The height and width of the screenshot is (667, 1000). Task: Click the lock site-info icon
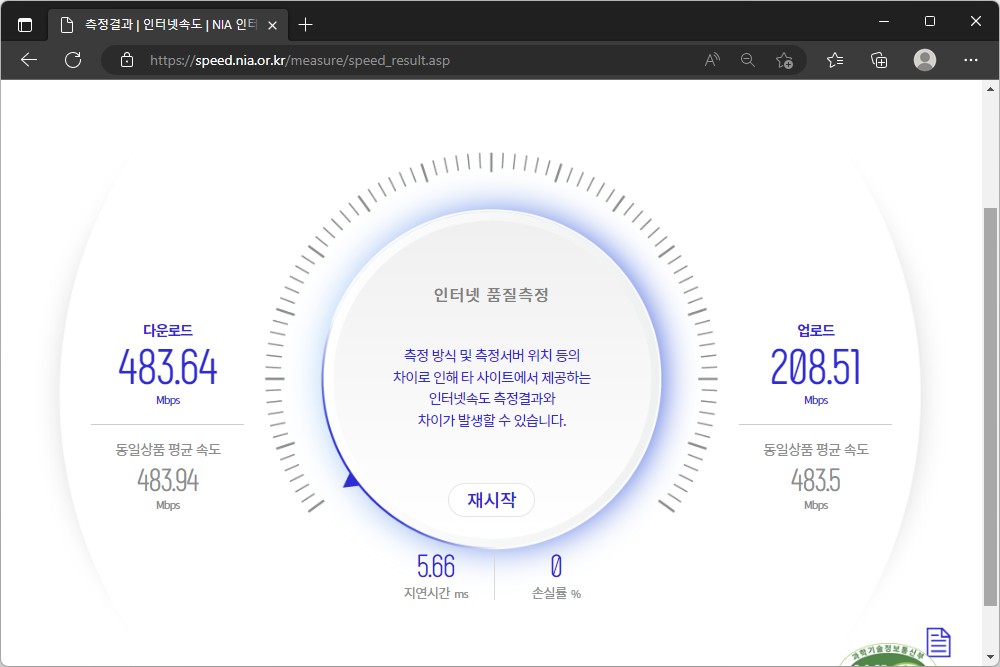pos(127,60)
